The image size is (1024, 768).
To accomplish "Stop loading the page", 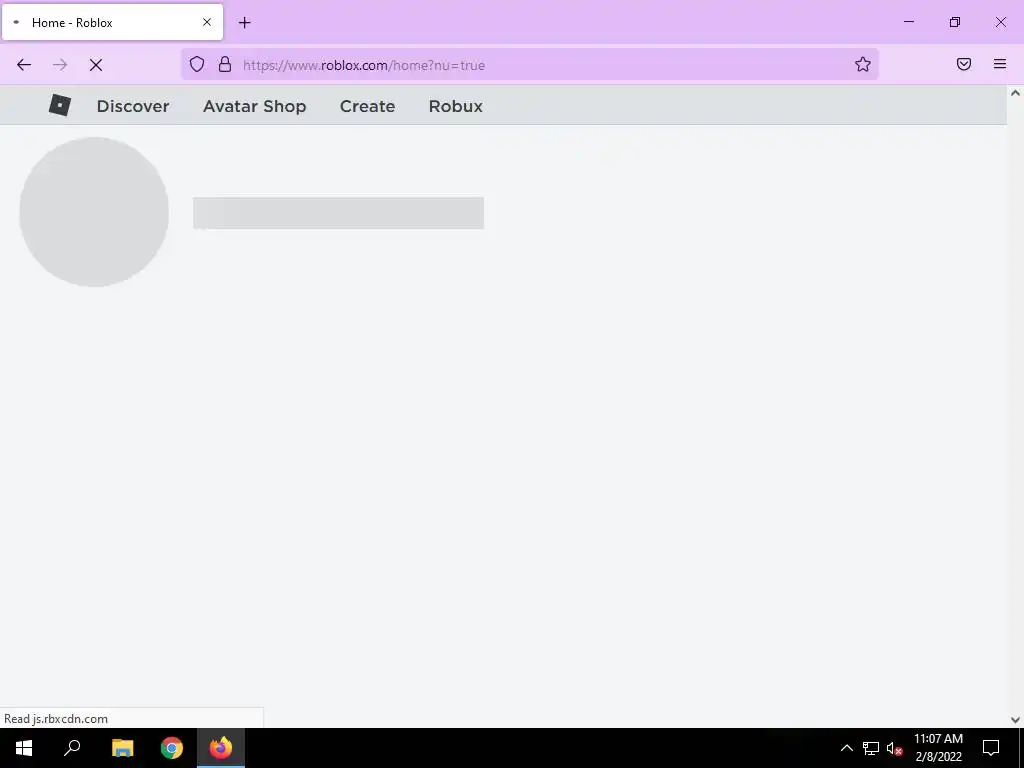I will (x=96, y=65).
